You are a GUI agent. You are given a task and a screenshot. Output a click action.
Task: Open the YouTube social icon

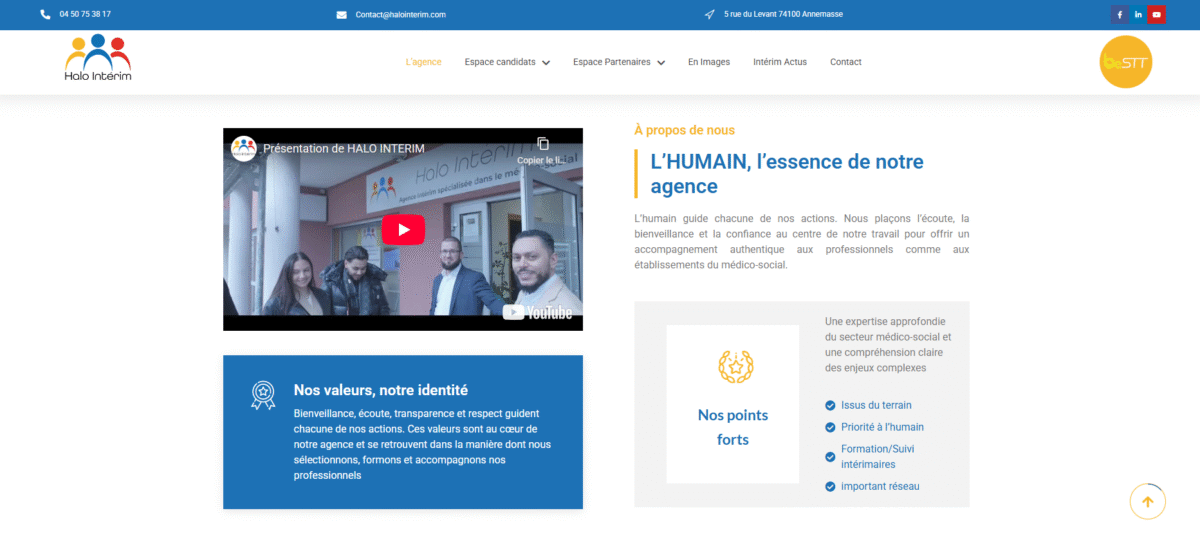tap(1157, 15)
